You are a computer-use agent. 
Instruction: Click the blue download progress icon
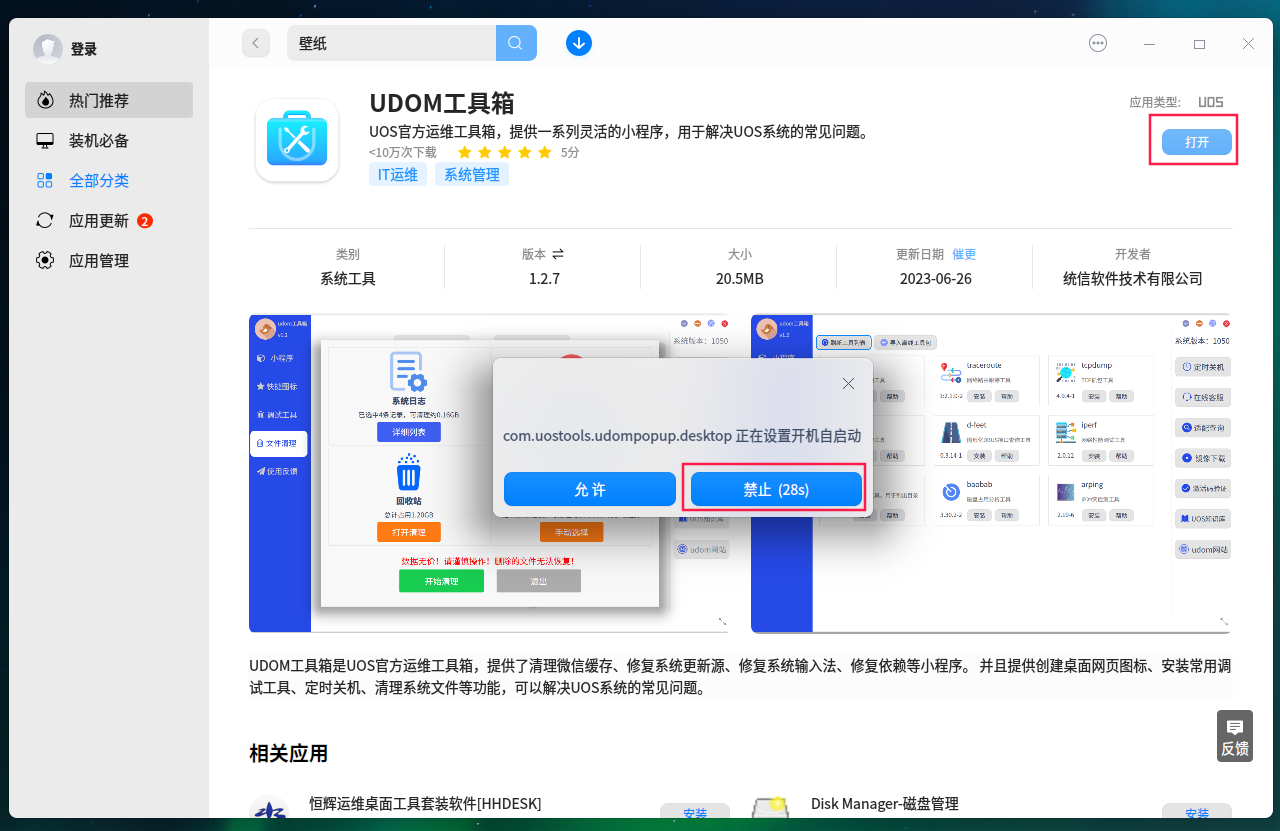[578, 43]
